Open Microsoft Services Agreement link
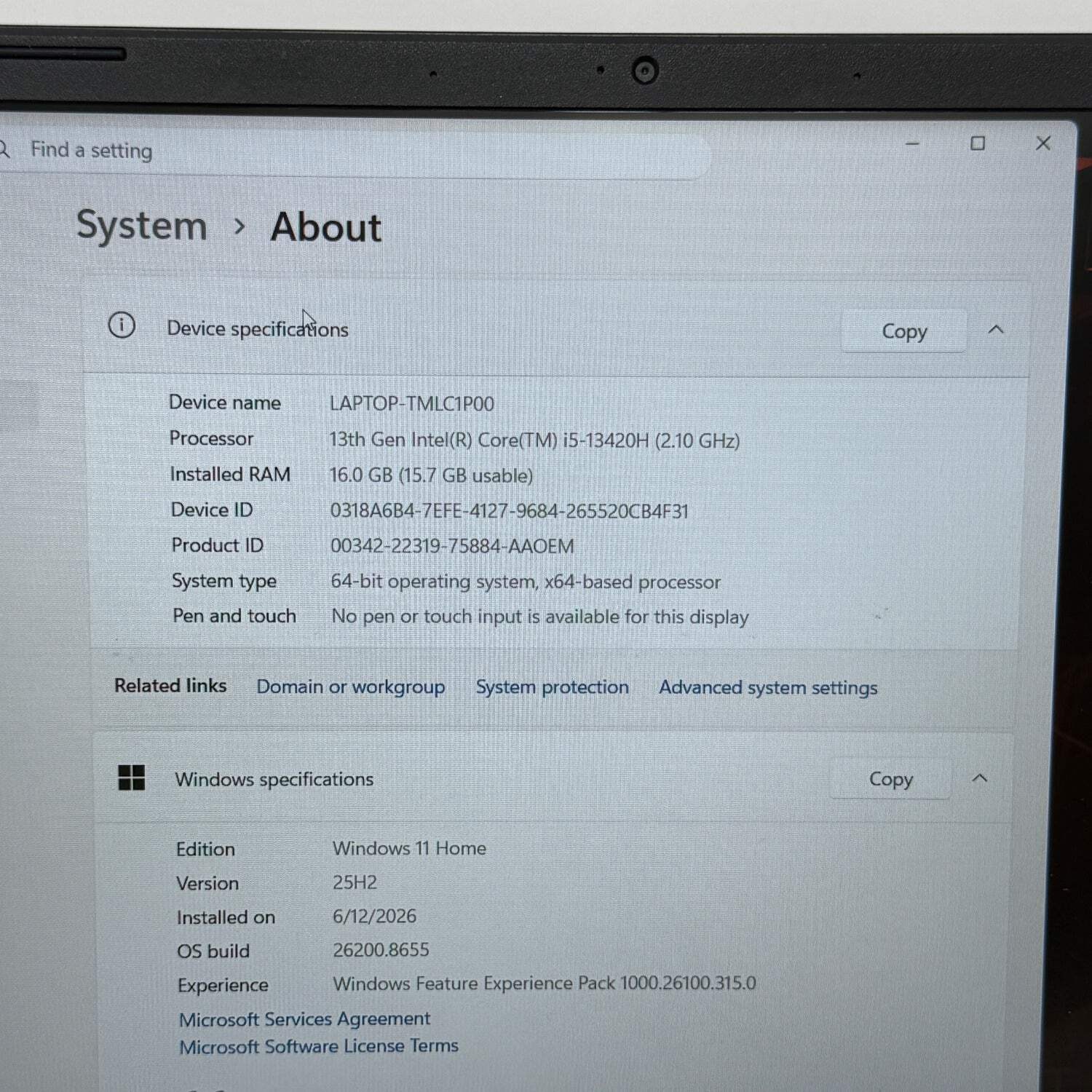The width and height of the screenshot is (1092, 1092). click(x=304, y=1019)
